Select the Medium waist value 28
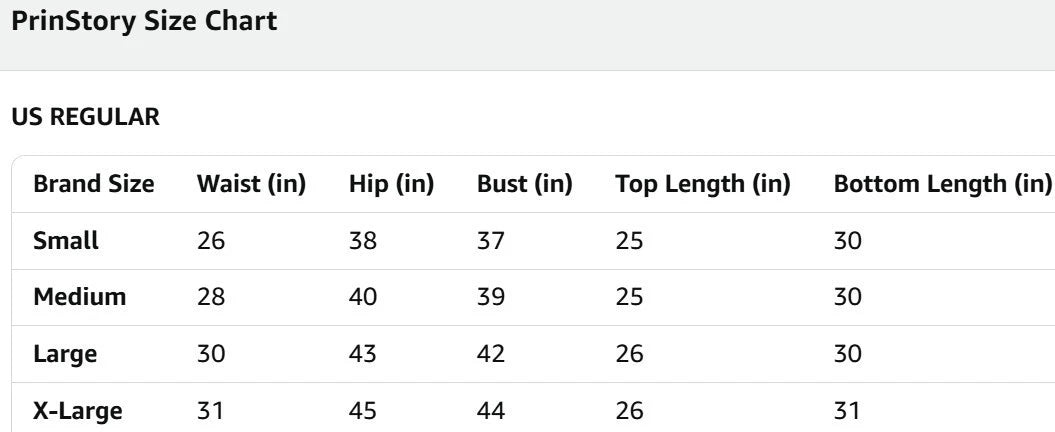Viewport: 1055px width, 432px height. [211, 298]
